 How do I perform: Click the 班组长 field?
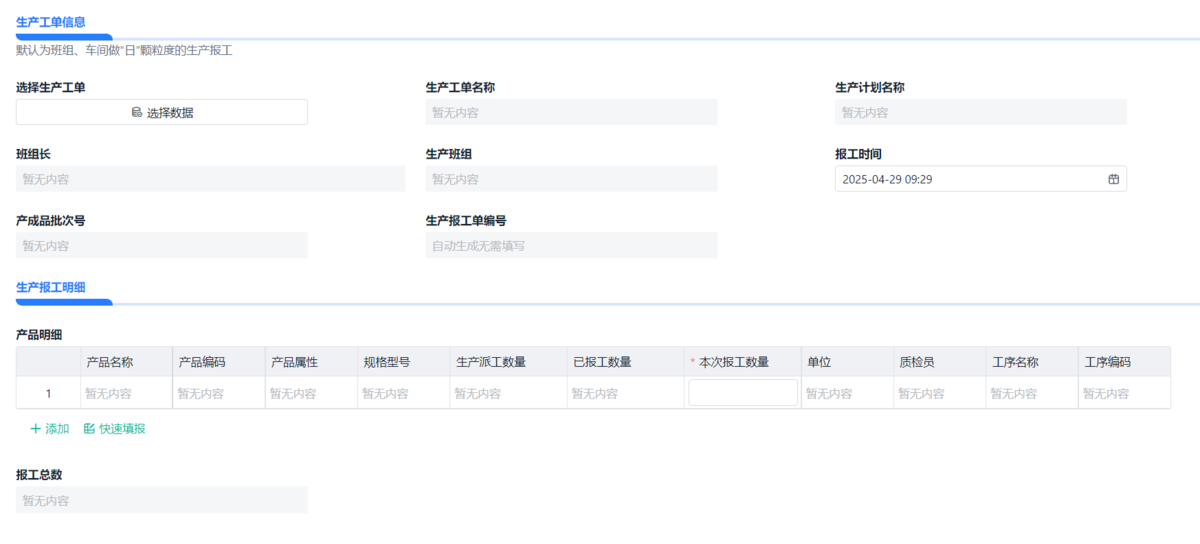click(x=211, y=179)
